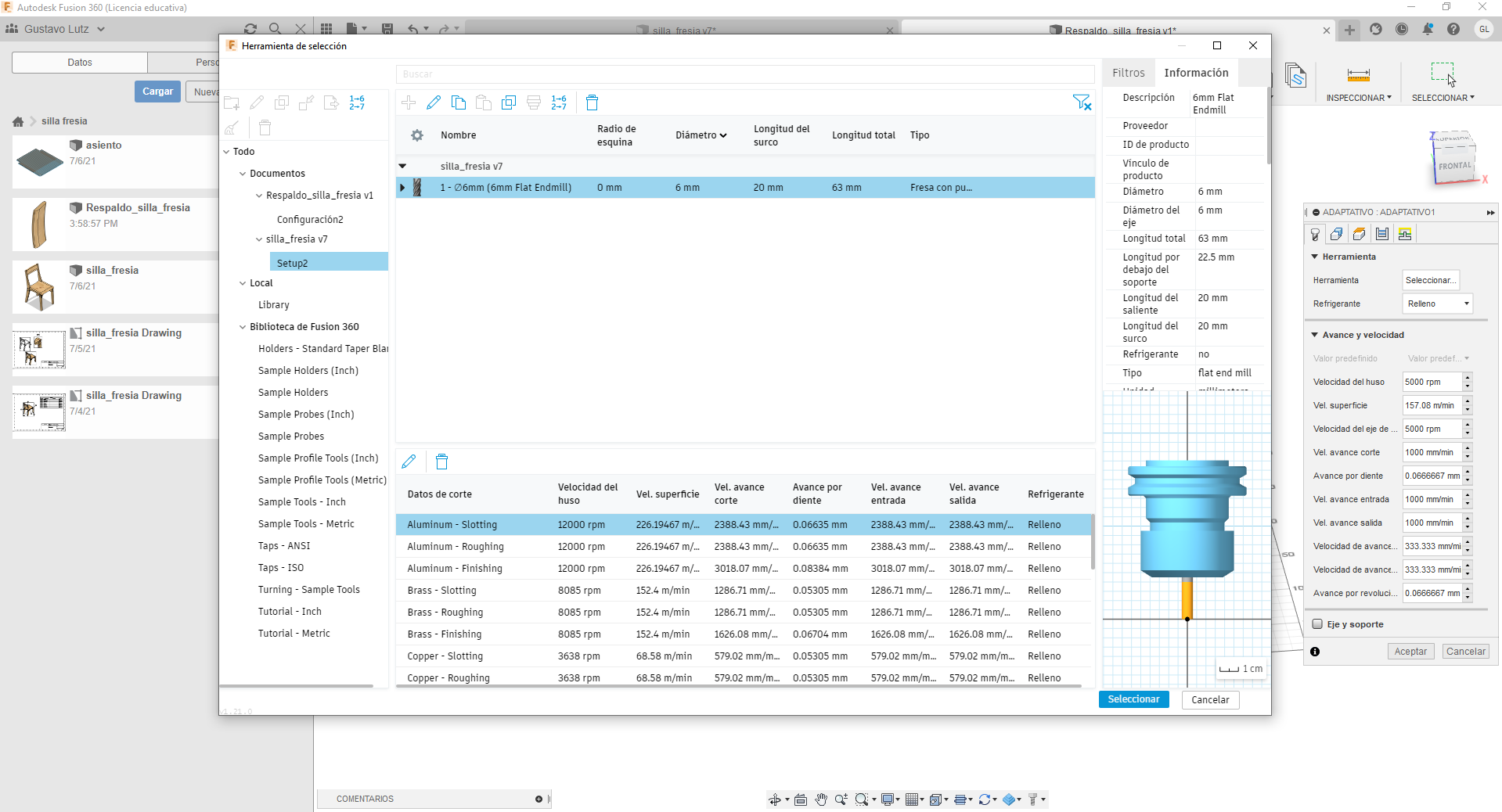
Task: Collapse the silla_fresia v7 group in tool table
Action: pos(402,166)
